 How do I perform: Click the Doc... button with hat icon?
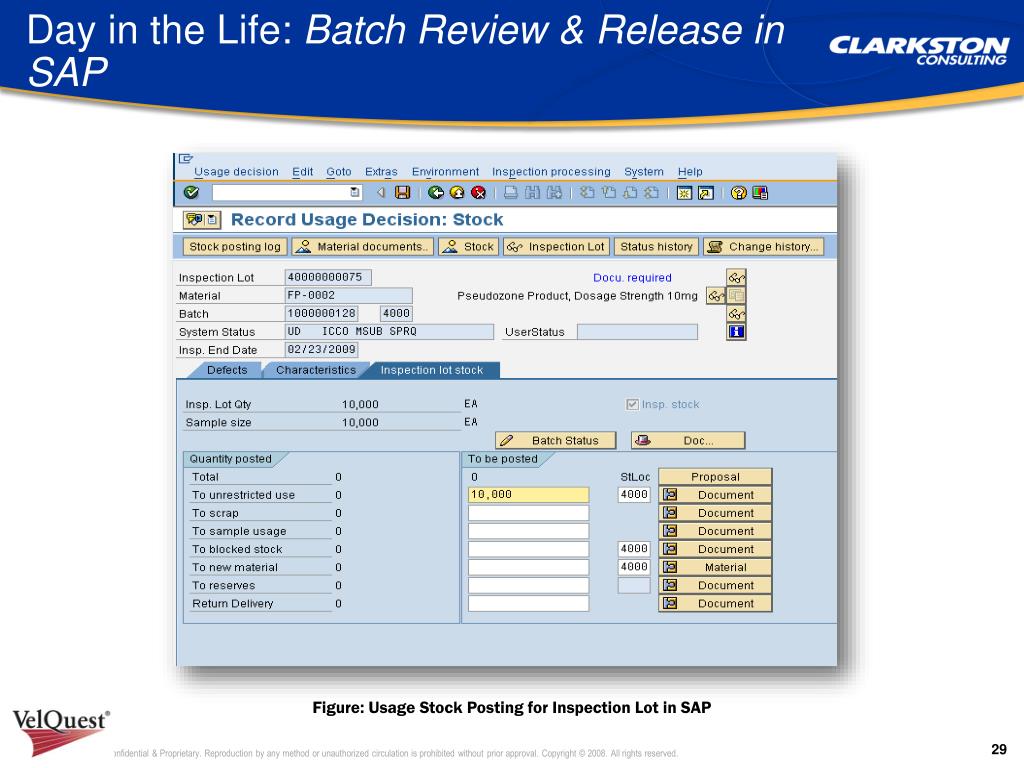[688, 441]
